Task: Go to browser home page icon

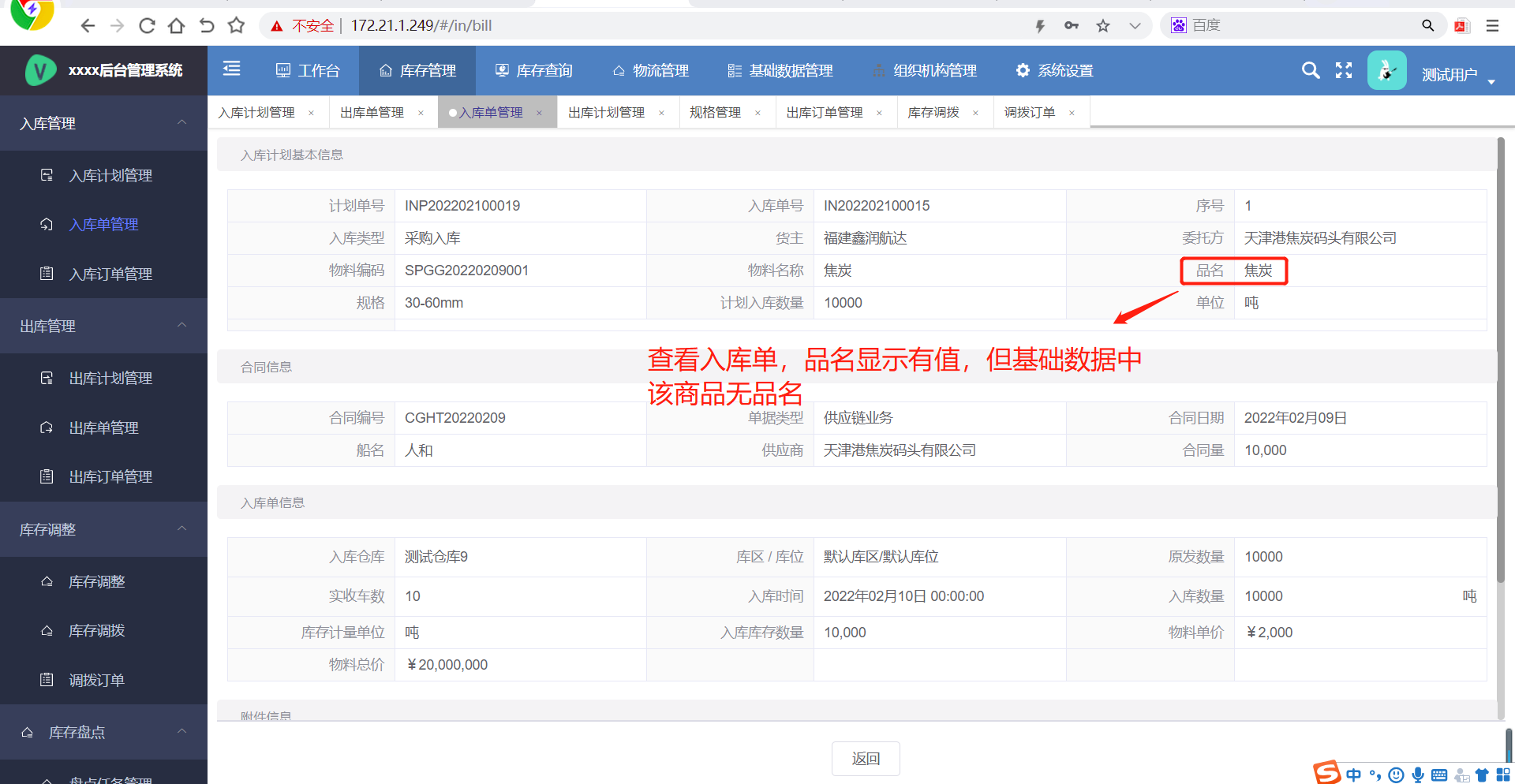Action: click(x=177, y=26)
